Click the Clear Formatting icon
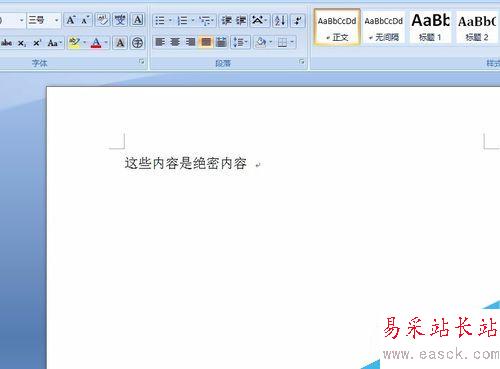The image size is (500, 369). (102, 20)
